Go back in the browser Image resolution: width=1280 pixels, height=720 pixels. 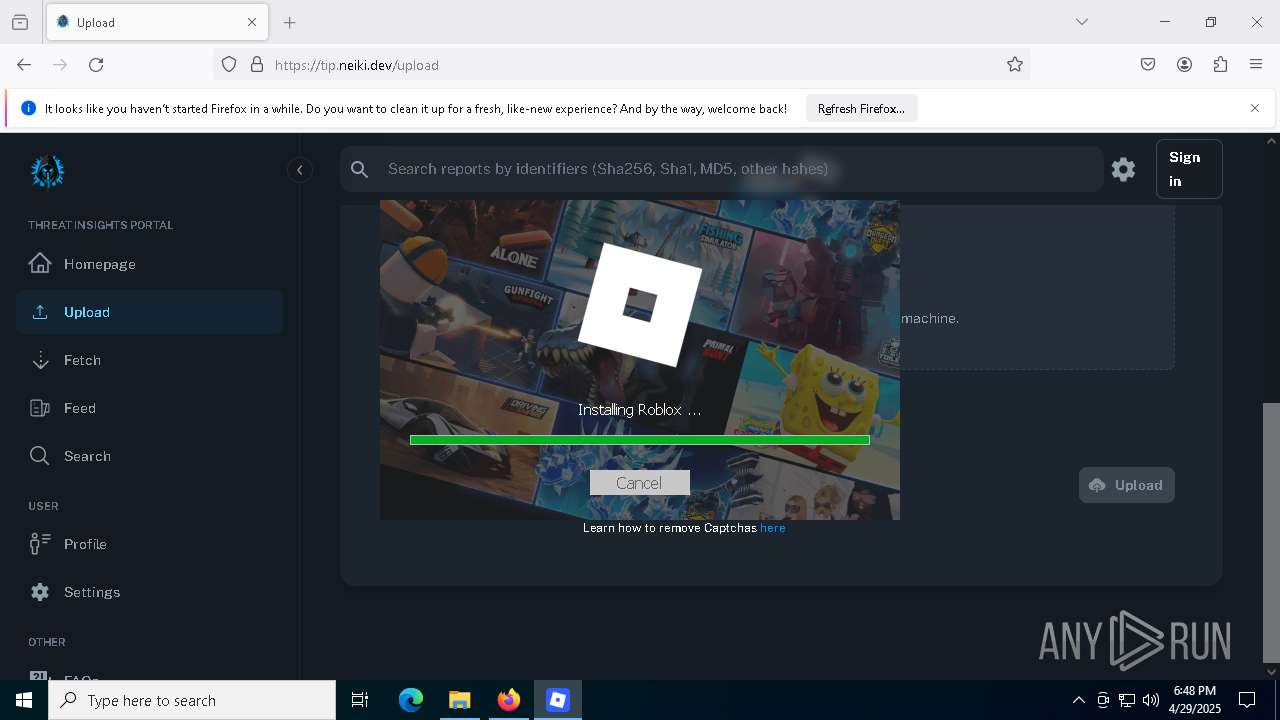24,64
